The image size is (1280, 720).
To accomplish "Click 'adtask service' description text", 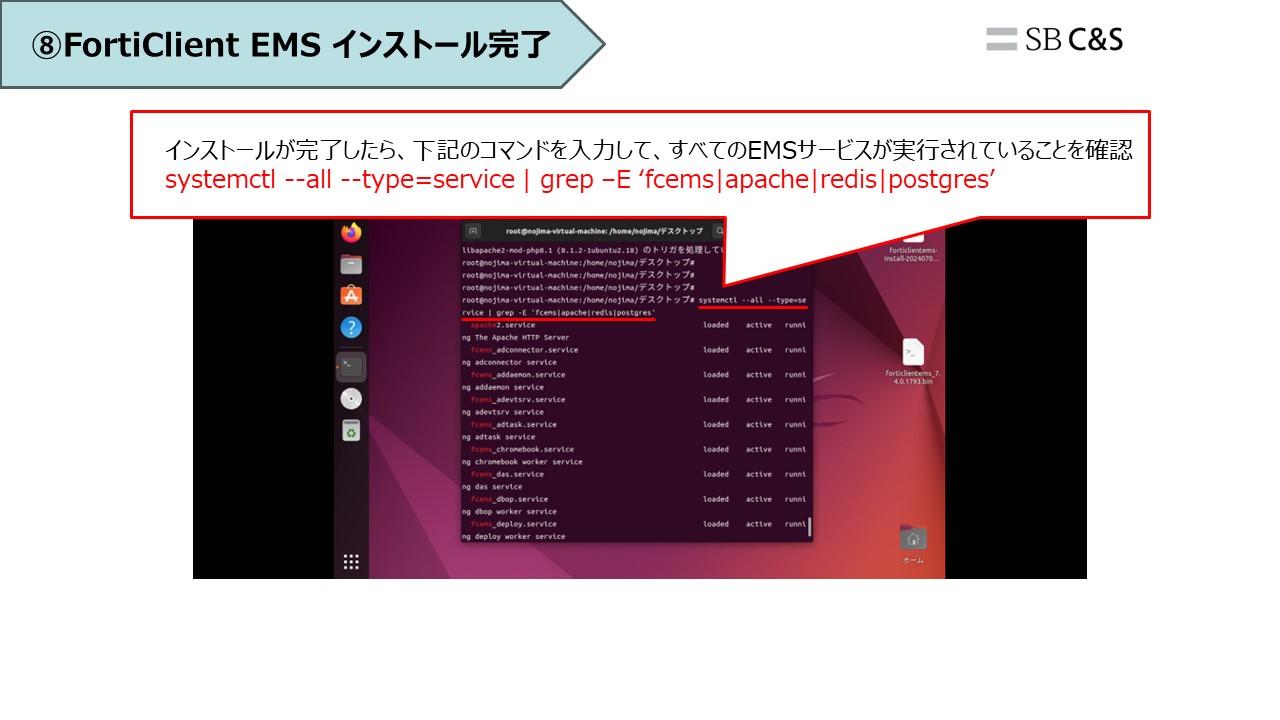I will point(505,438).
